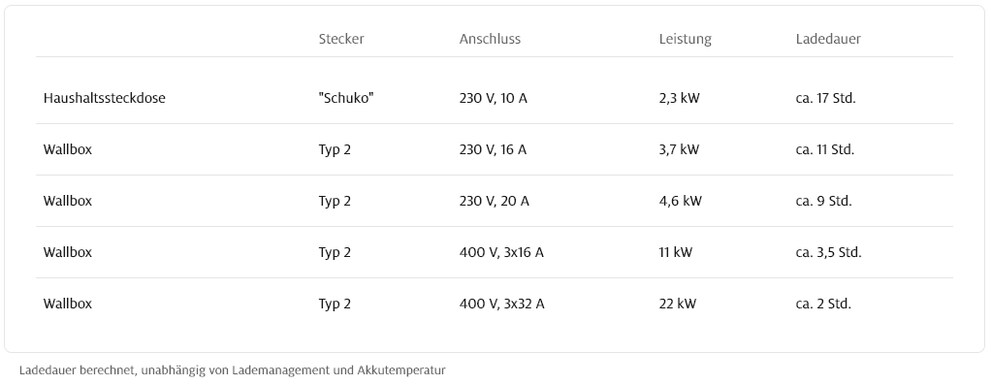991x385 pixels.
Task: Select the 4,6 kW power cell
Action: 680,201
